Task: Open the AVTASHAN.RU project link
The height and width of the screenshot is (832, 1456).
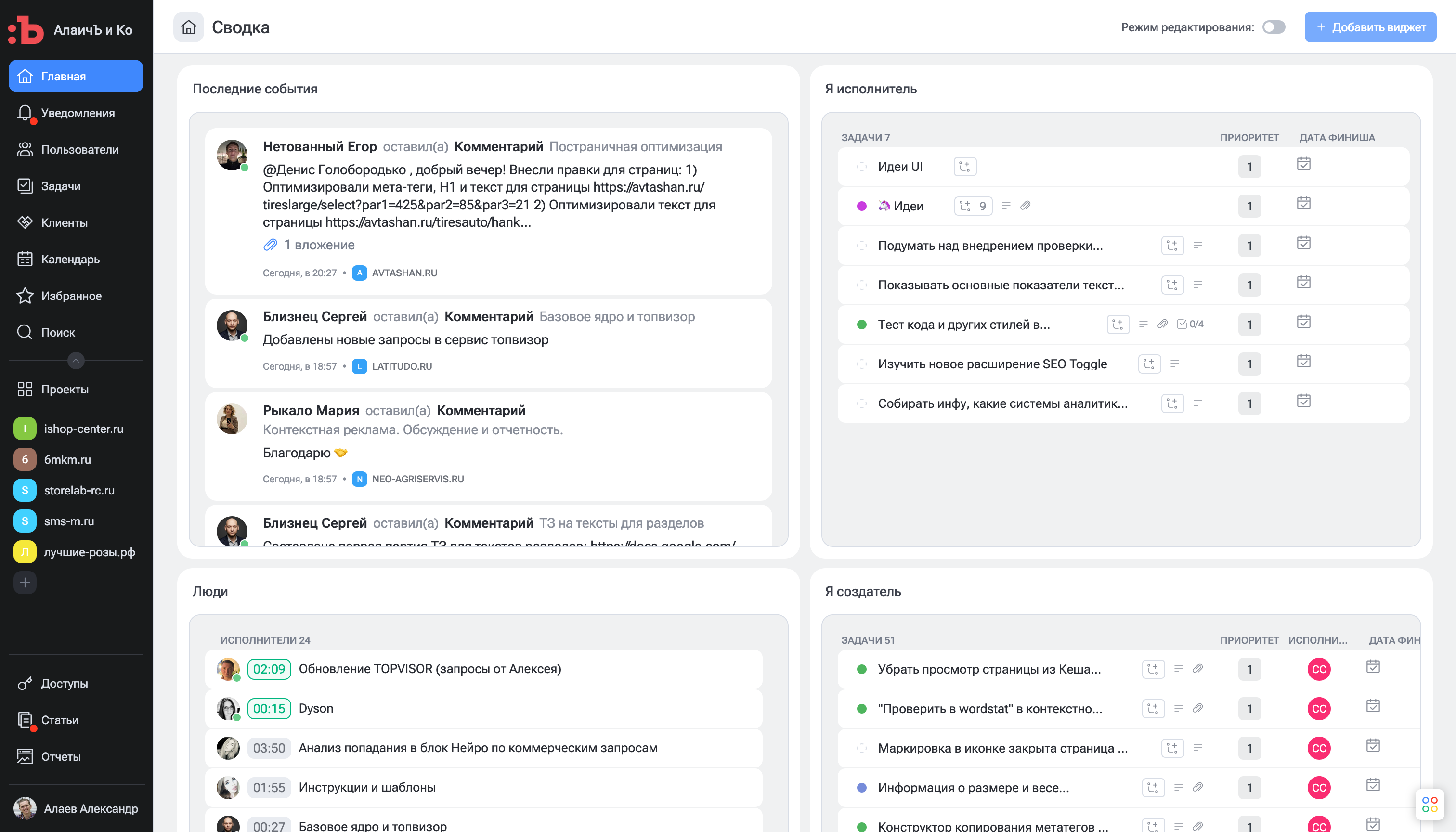Action: (403, 273)
